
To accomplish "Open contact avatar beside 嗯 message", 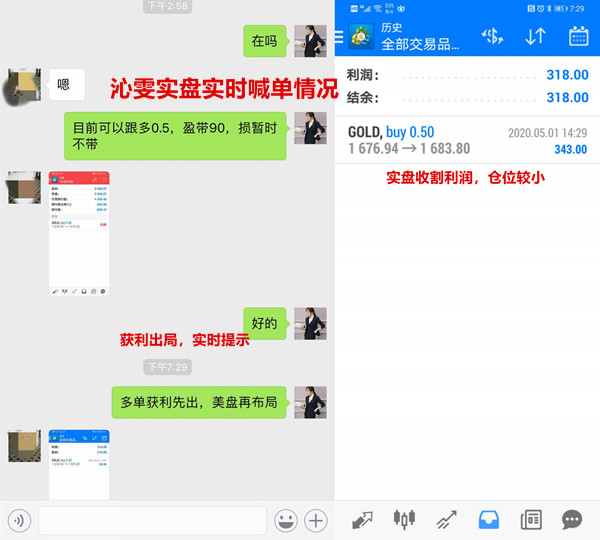I will [24, 85].
